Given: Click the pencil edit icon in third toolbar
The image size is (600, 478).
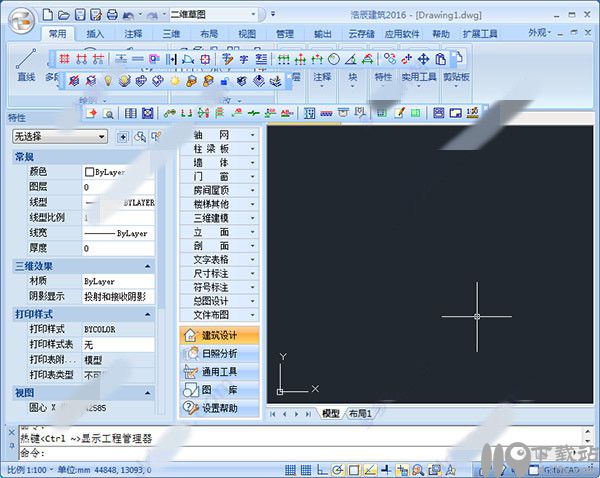Looking at the screenshot, I should (x=399, y=113).
